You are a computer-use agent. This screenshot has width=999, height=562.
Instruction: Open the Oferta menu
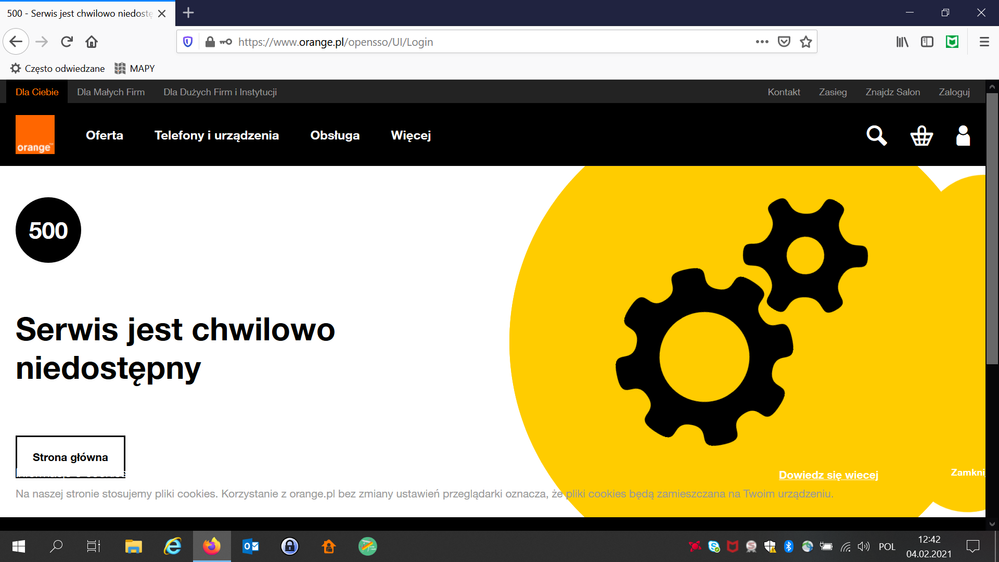104,135
